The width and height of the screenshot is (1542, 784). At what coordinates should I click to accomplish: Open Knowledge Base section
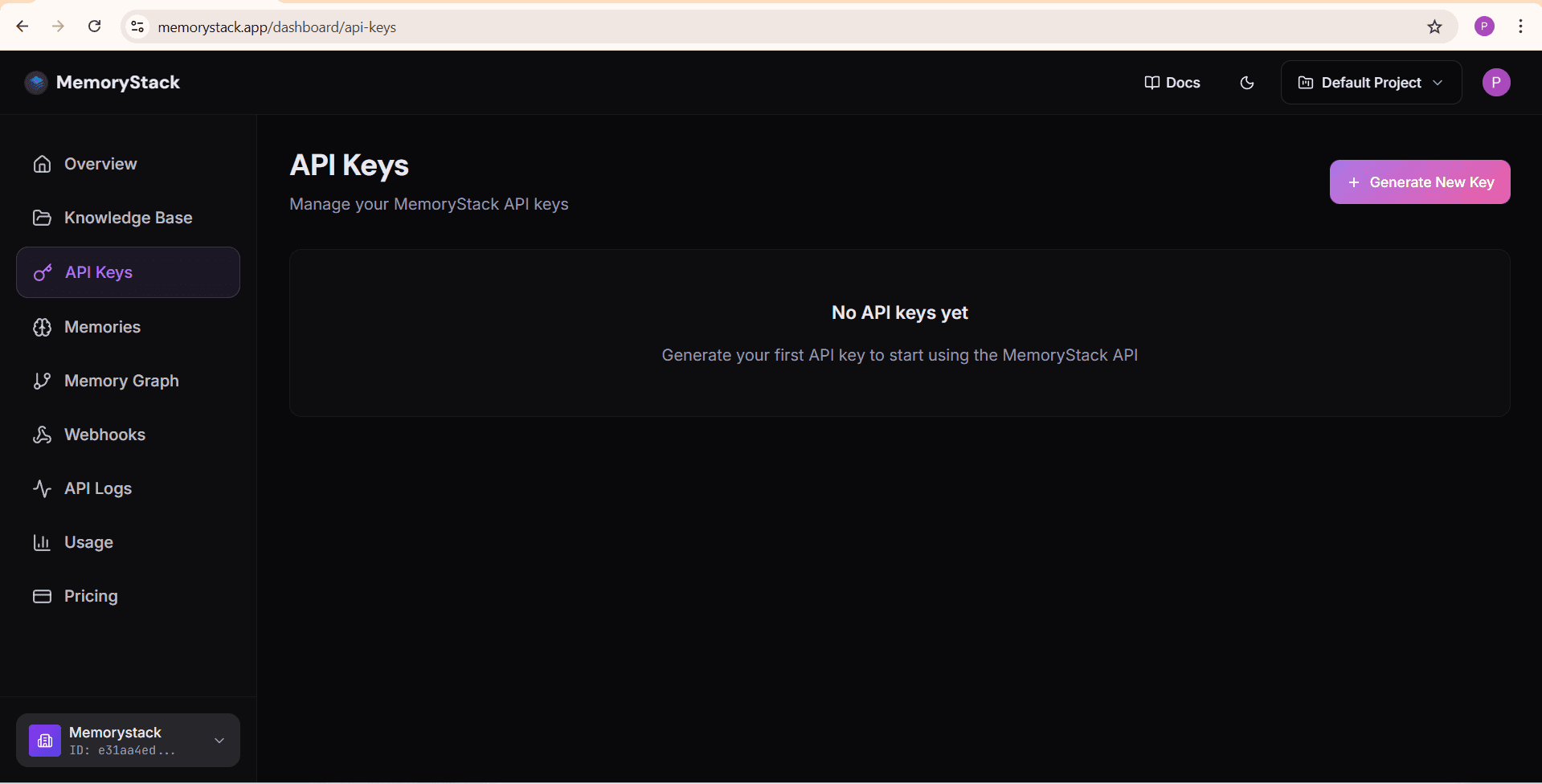[128, 218]
